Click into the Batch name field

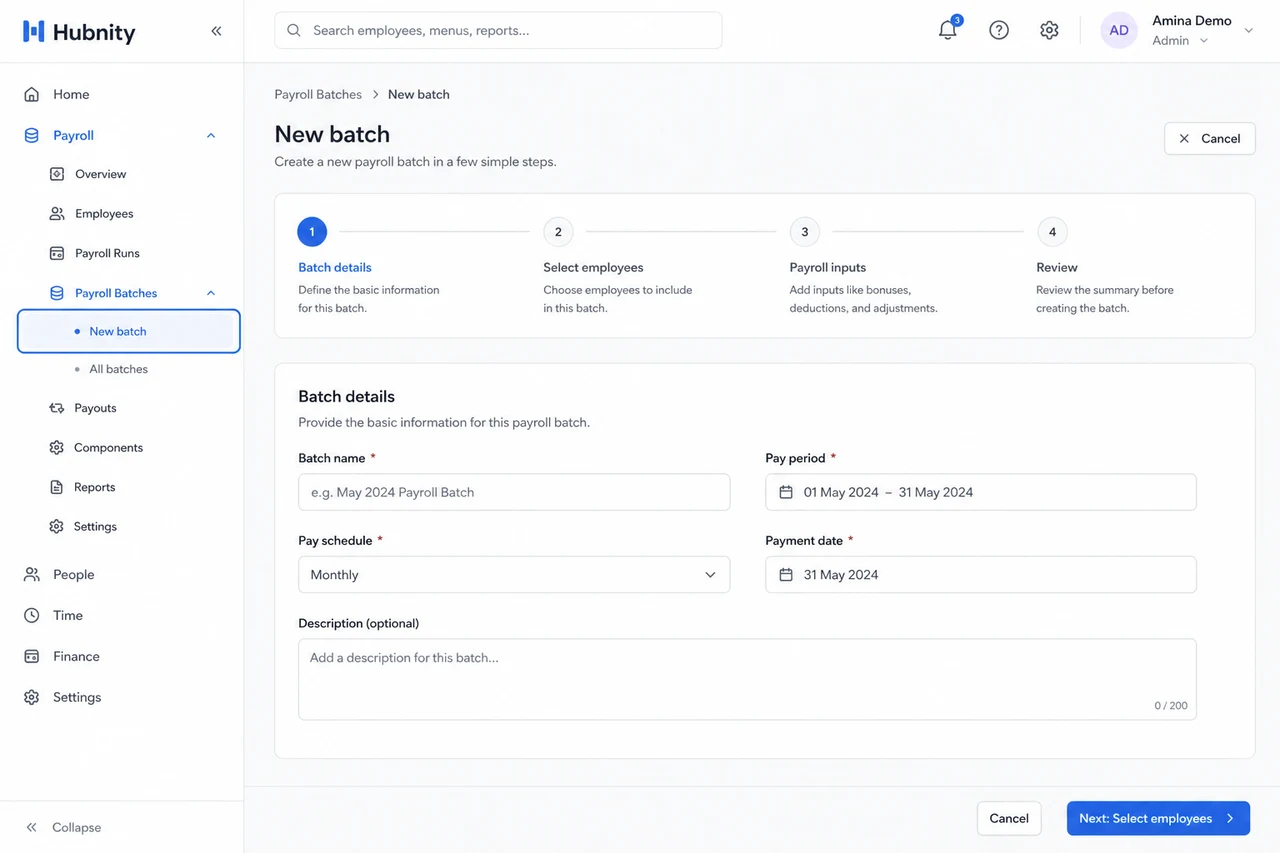[514, 492]
